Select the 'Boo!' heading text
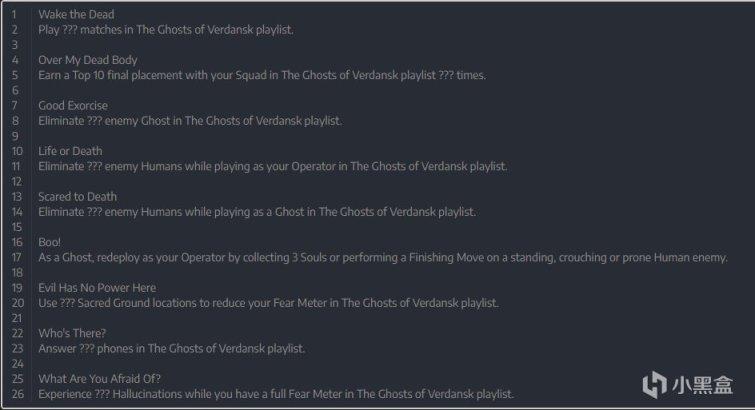 tap(50, 242)
